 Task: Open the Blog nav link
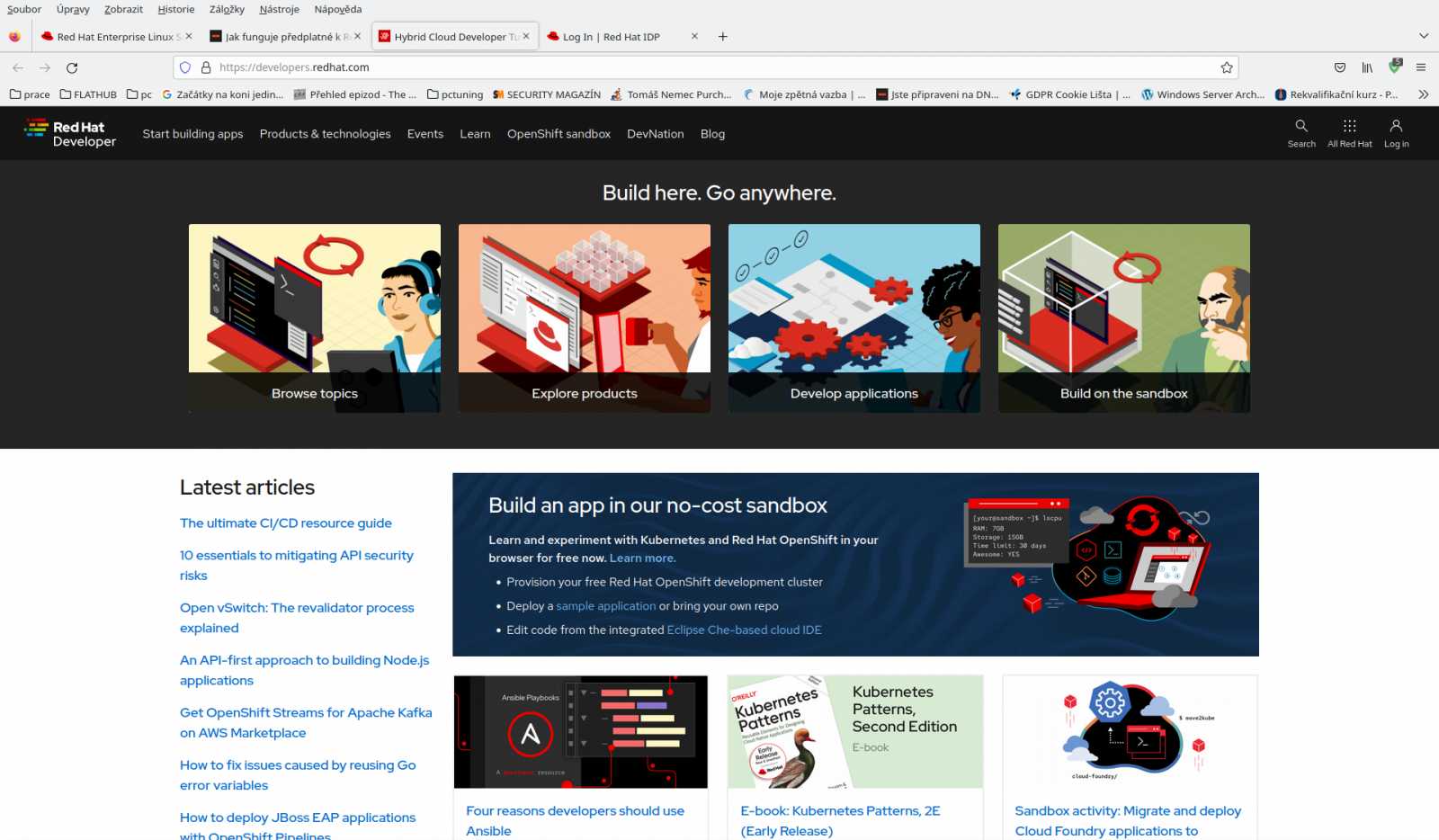pyautogui.click(x=712, y=134)
